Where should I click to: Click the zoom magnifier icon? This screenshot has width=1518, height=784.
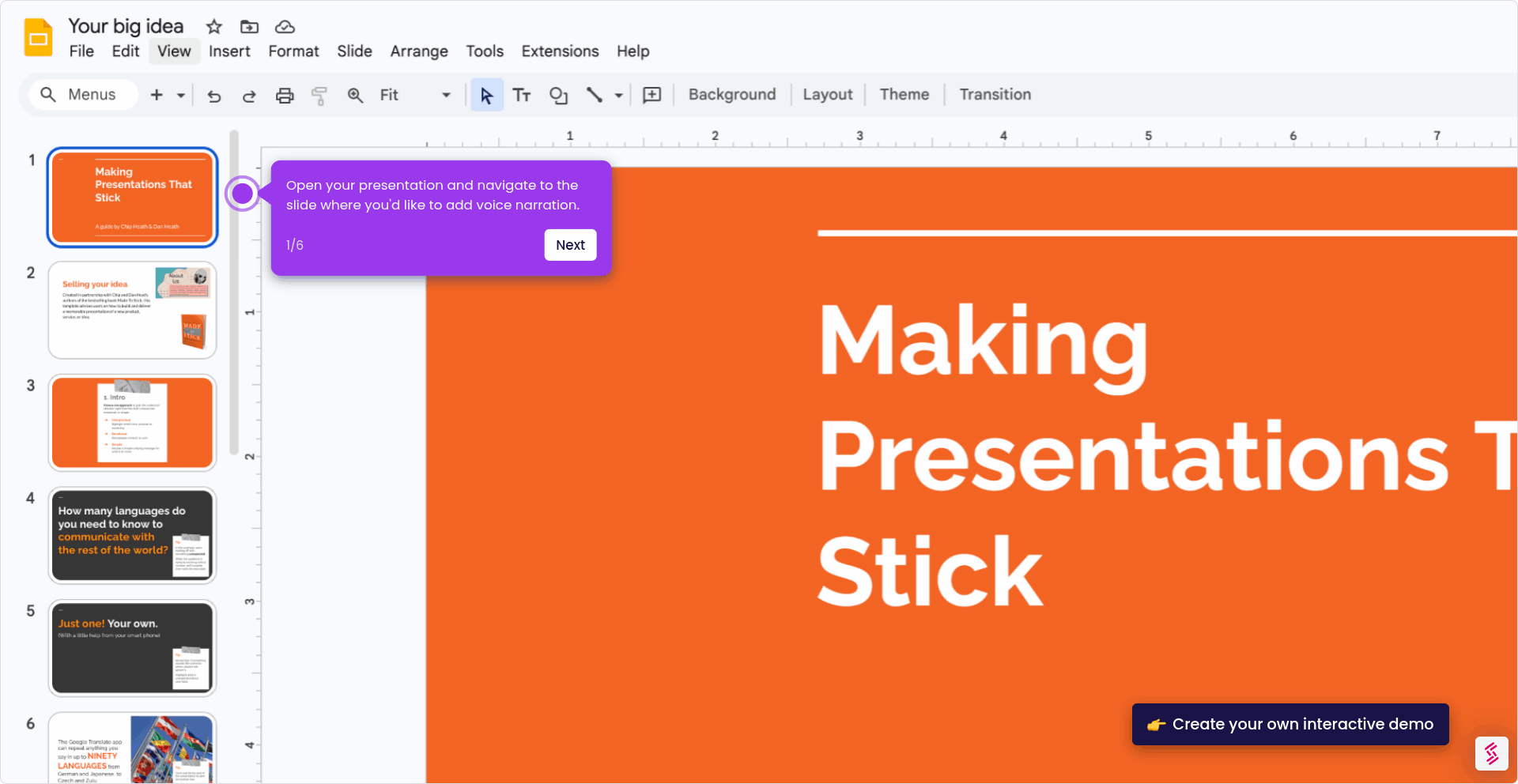click(x=355, y=96)
